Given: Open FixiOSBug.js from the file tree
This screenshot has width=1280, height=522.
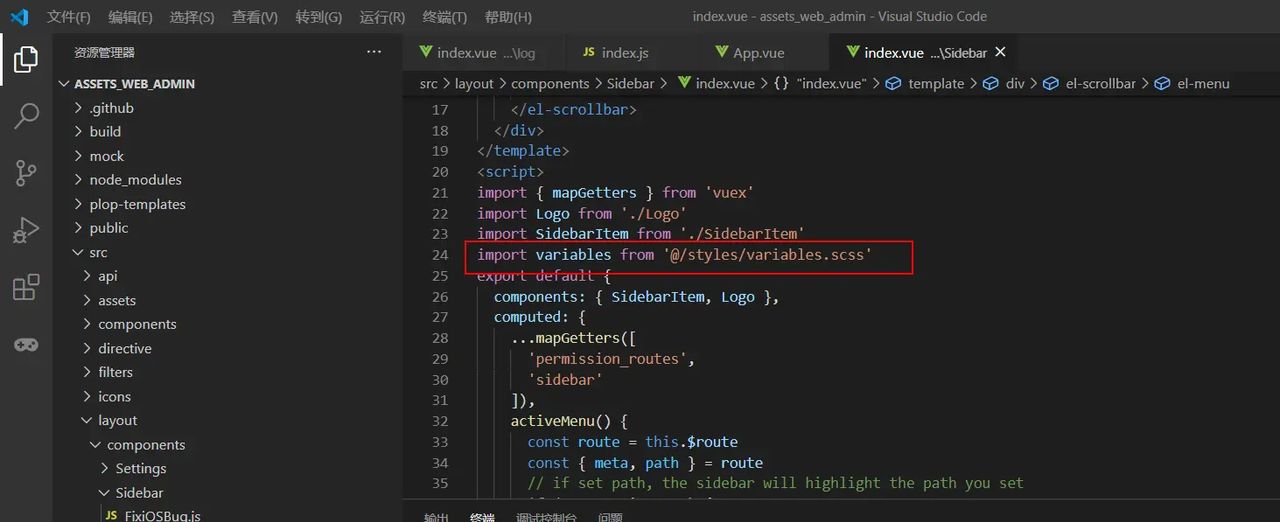Looking at the screenshot, I should tap(162, 516).
